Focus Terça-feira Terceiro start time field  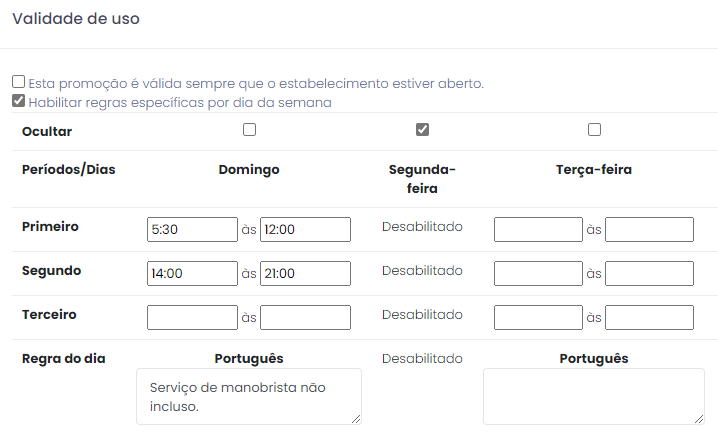click(538, 317)
